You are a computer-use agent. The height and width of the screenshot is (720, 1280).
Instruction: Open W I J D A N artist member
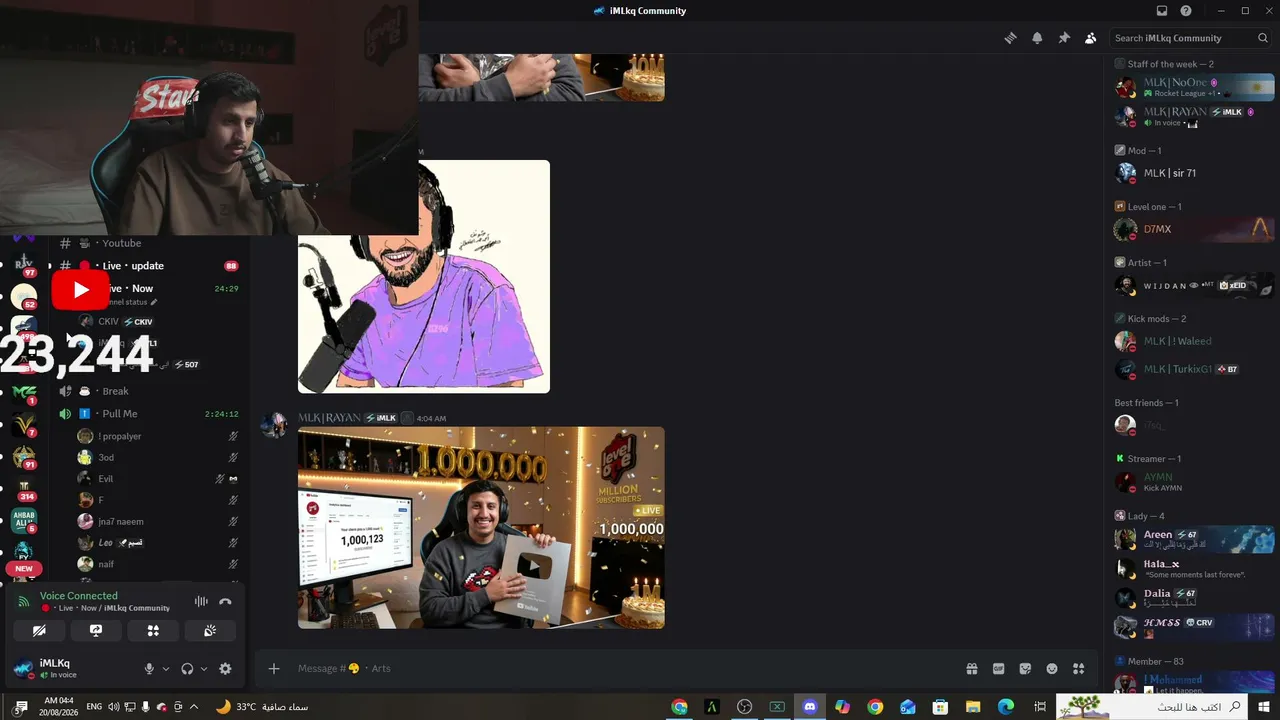tap(1194, 285)
